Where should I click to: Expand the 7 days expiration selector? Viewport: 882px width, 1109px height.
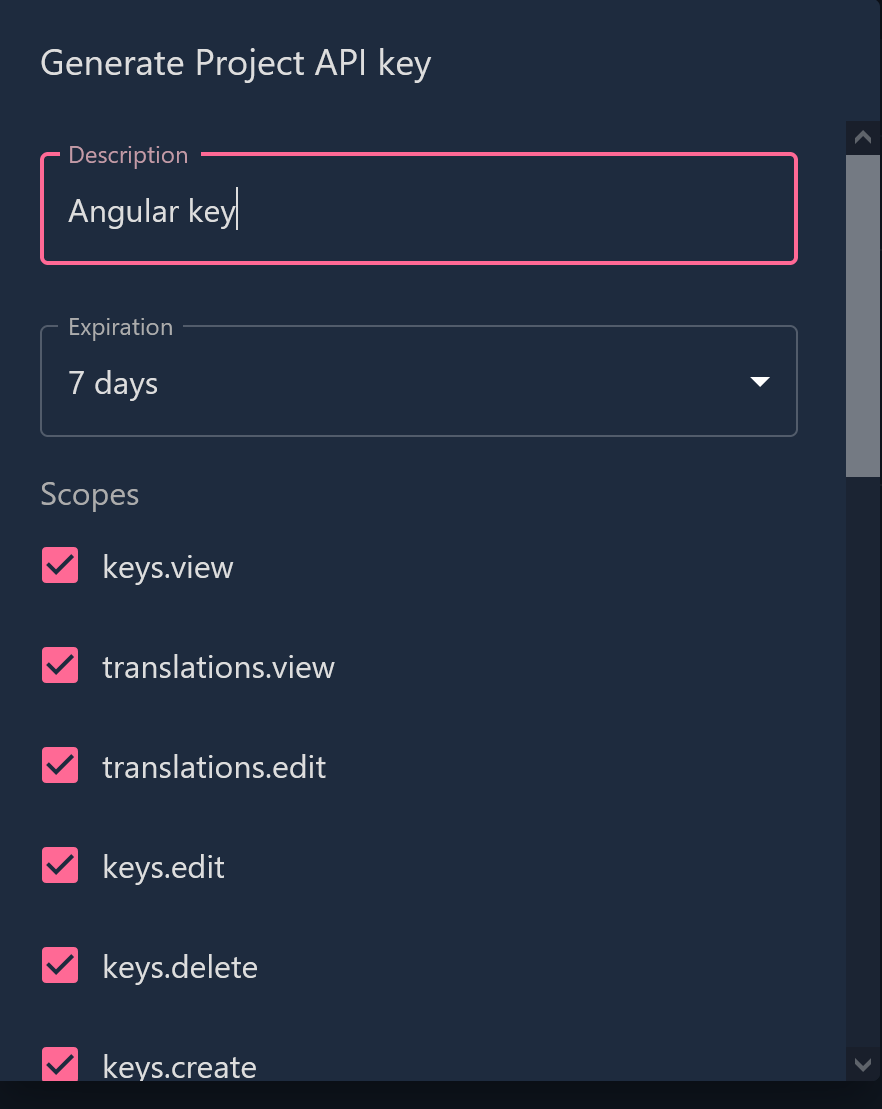pos(420,381)
